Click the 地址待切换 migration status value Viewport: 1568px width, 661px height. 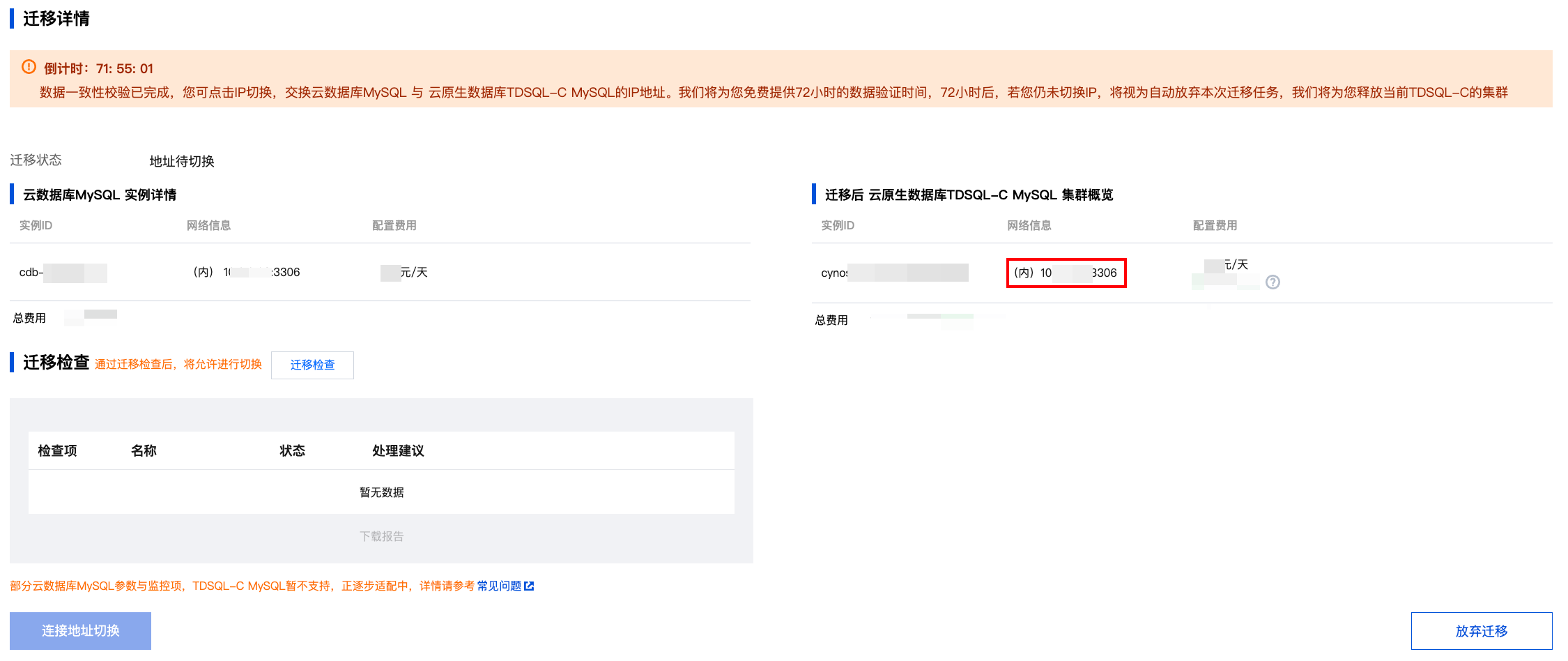182,161
